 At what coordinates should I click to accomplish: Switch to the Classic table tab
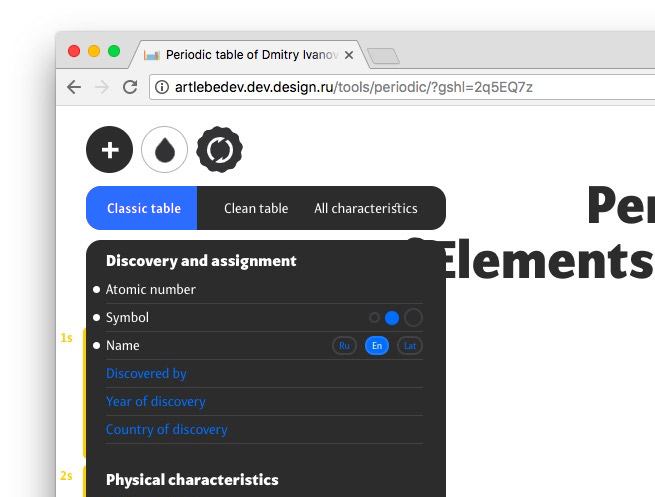pyautogui.click(x=143, y=208)
